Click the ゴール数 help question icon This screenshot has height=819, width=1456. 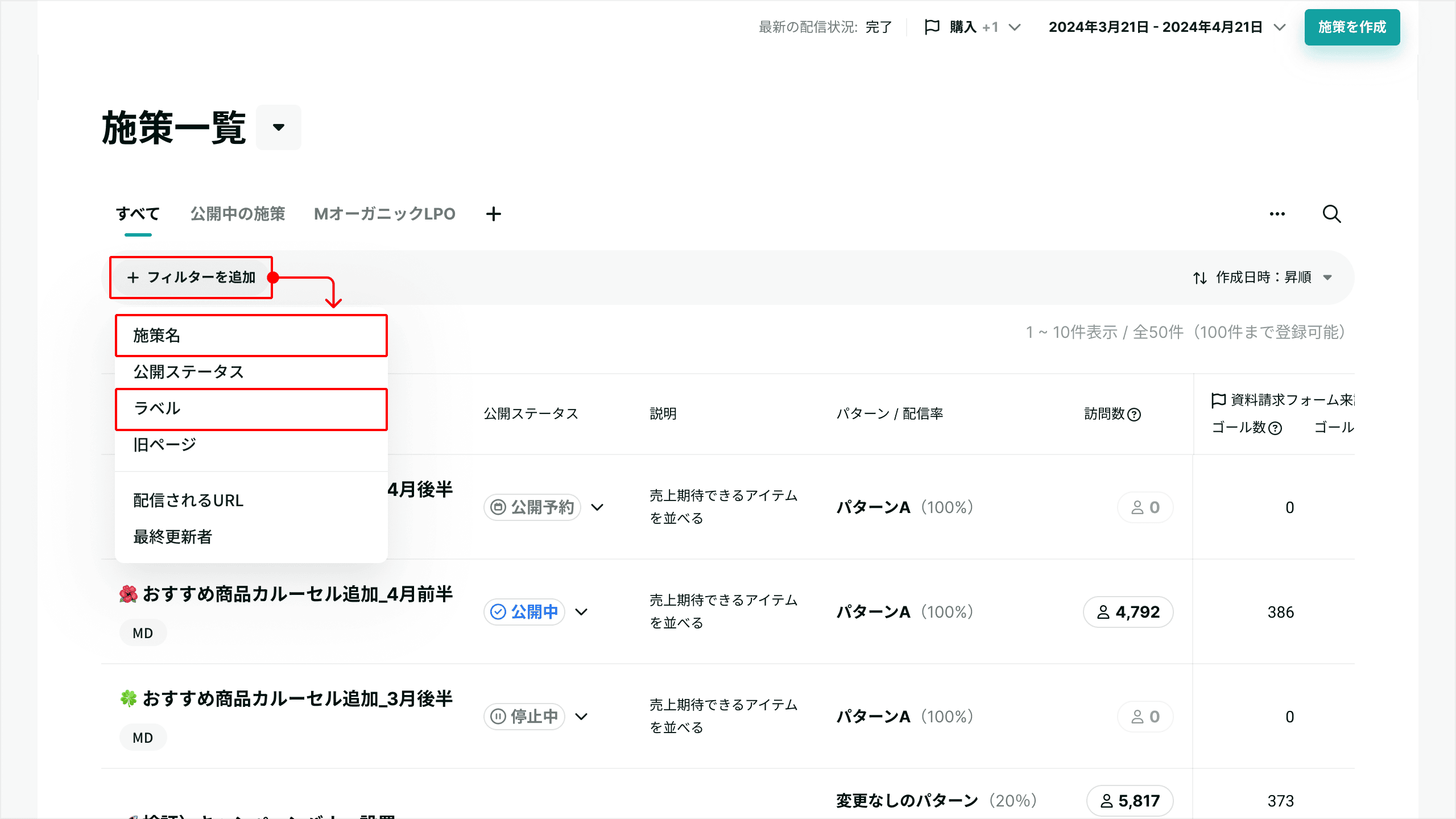[x=1276, y=428]
